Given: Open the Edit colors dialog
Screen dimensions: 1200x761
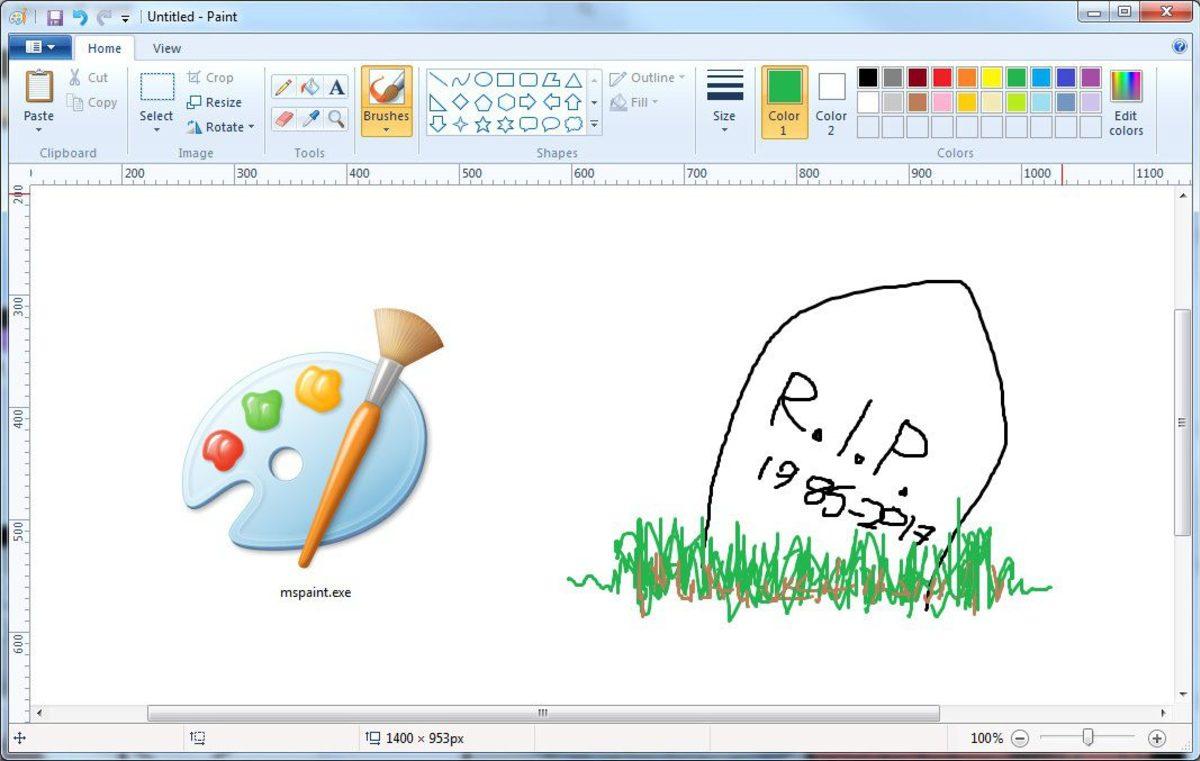Looking at the screenshot, I should pos(1126,98).
